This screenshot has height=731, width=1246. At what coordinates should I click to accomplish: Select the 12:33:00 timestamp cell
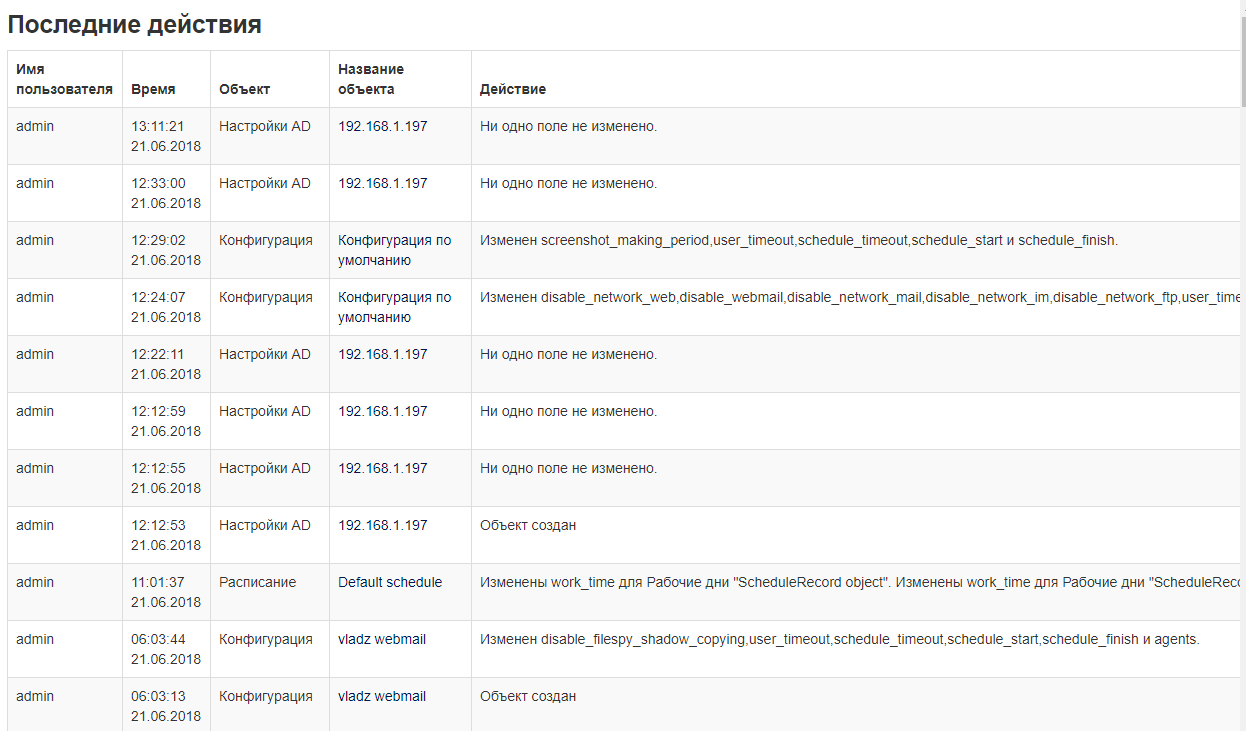tap(165, 193)
